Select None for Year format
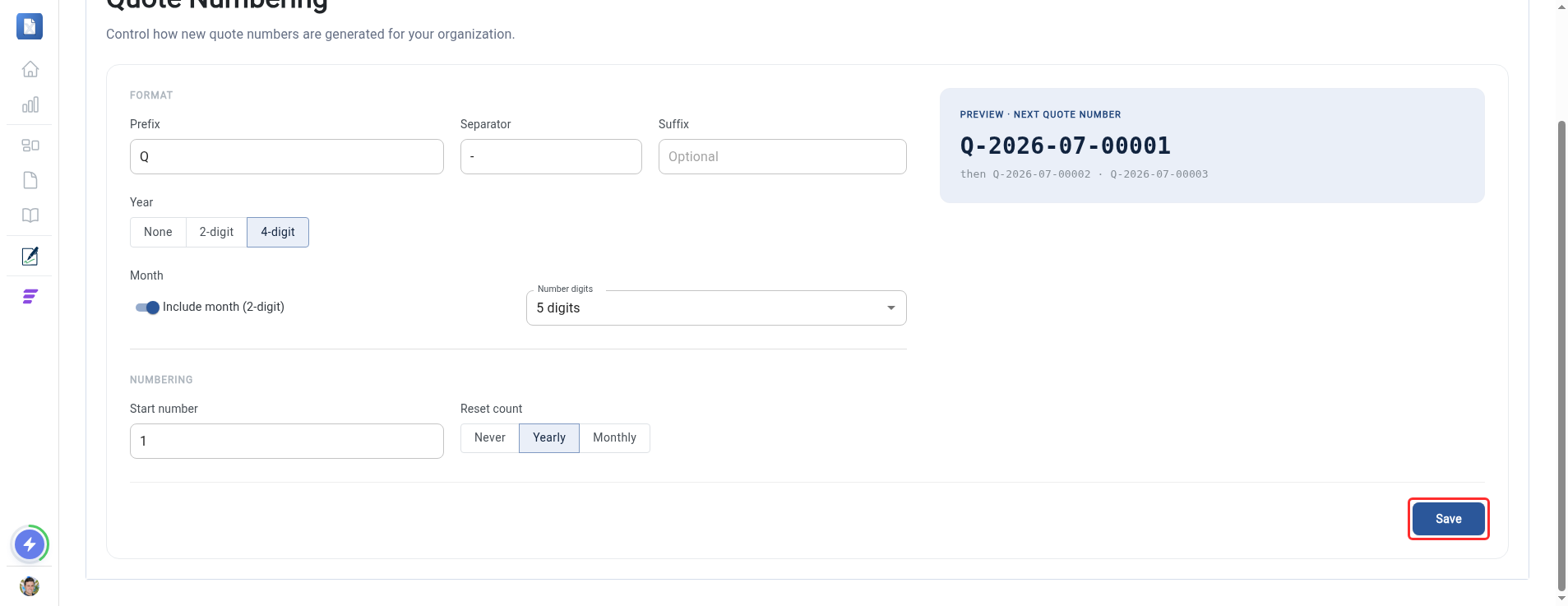 point(158,232)
